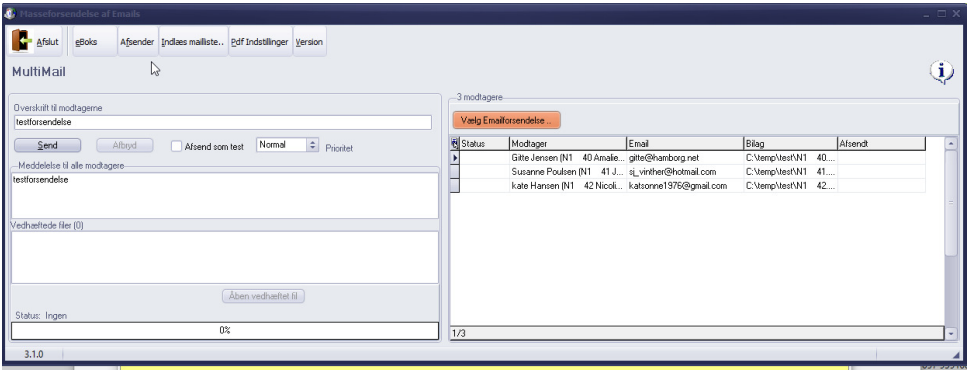
Task: Click the app icon in the title bar
Action: pos(9,14)
